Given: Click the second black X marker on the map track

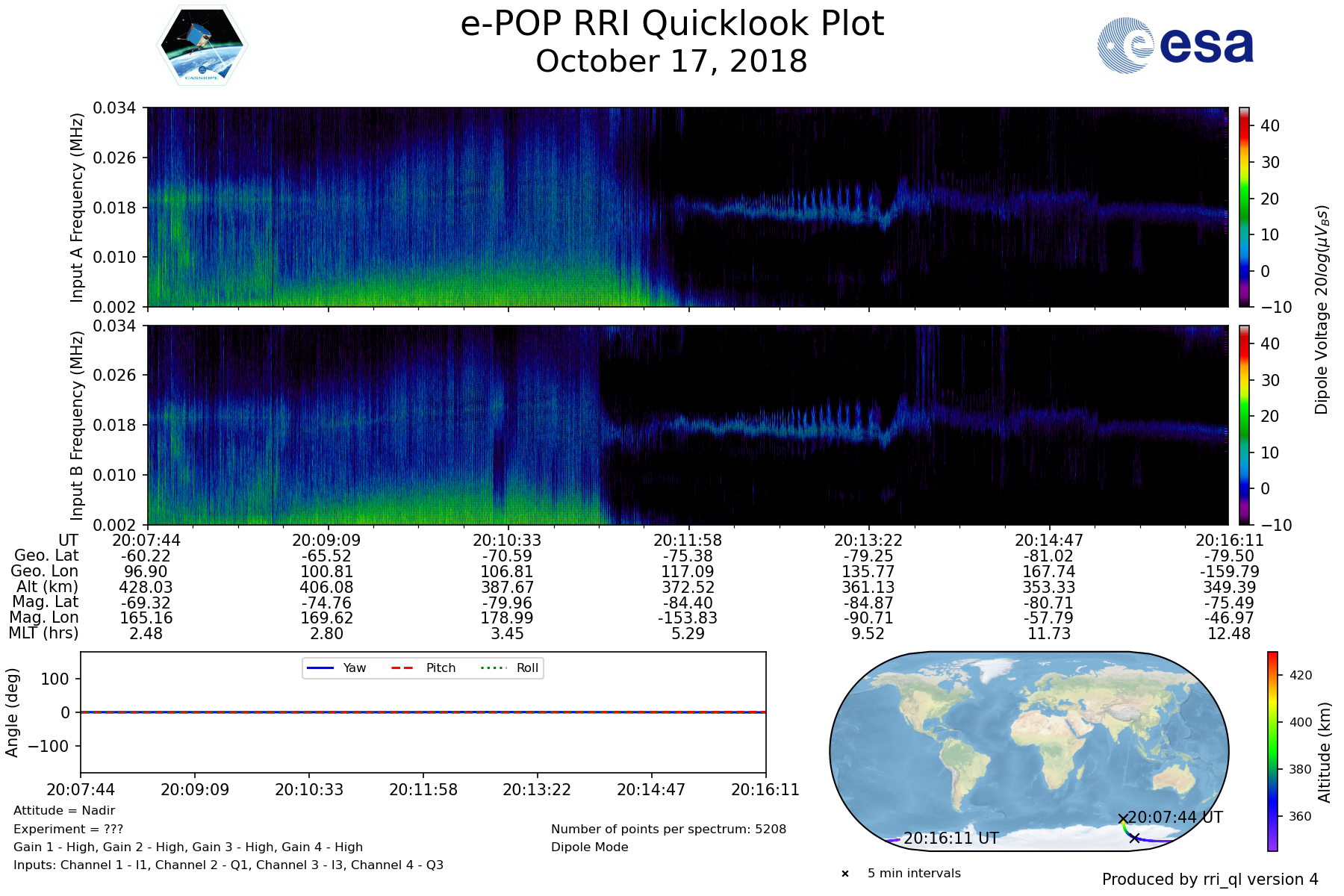Looking at the screenshot, I should tap(1134, 838).
